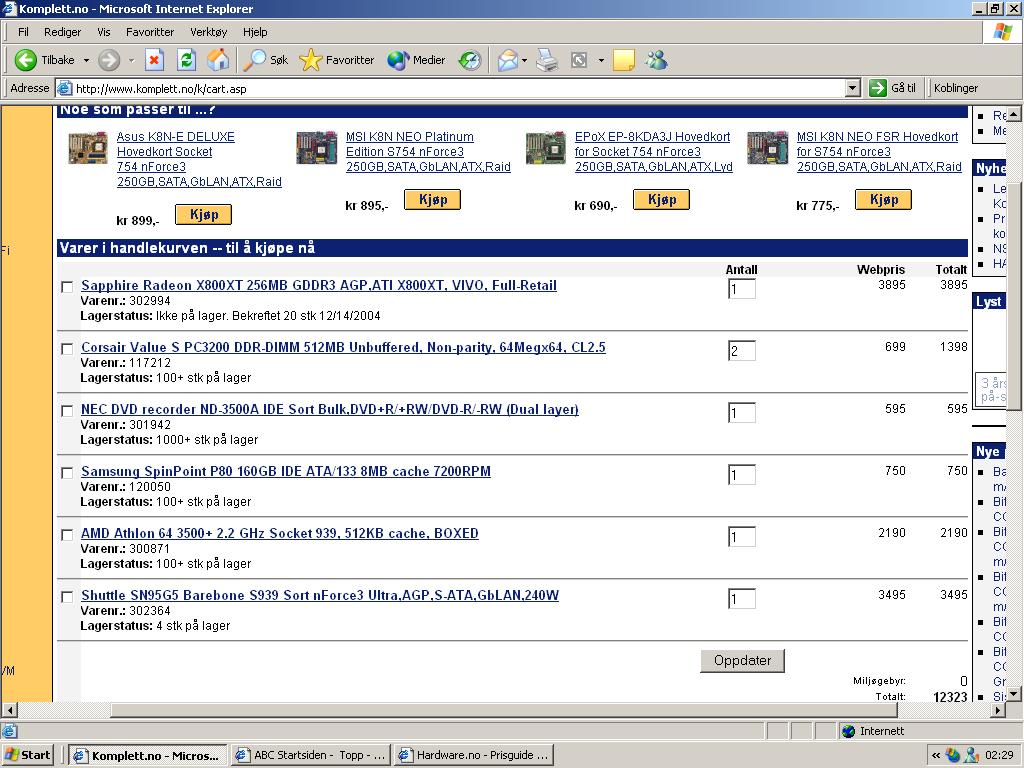Open the edit icon dropdown arrow

point(601,60)
